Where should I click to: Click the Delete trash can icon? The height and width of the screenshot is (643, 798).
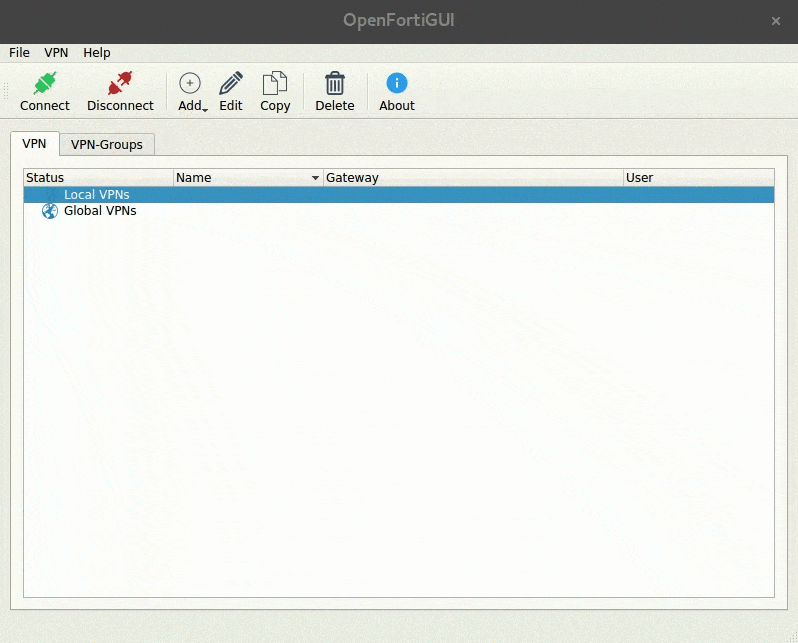[x=335, y=83]
